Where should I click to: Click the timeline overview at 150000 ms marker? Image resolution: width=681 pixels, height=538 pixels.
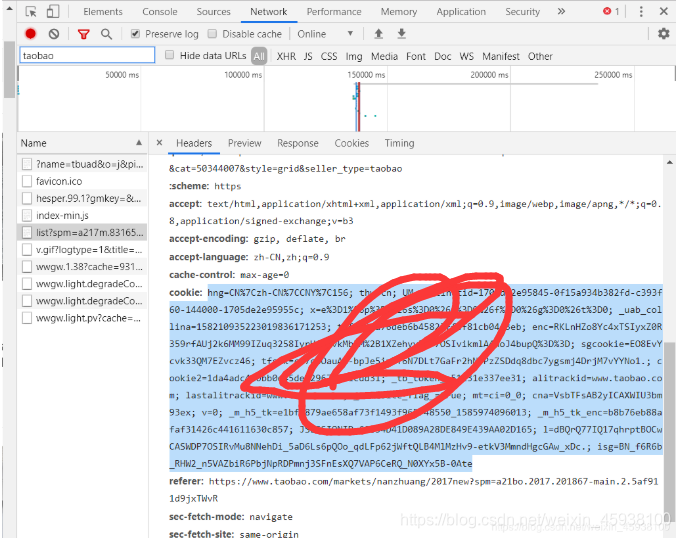tap(366, 75)
